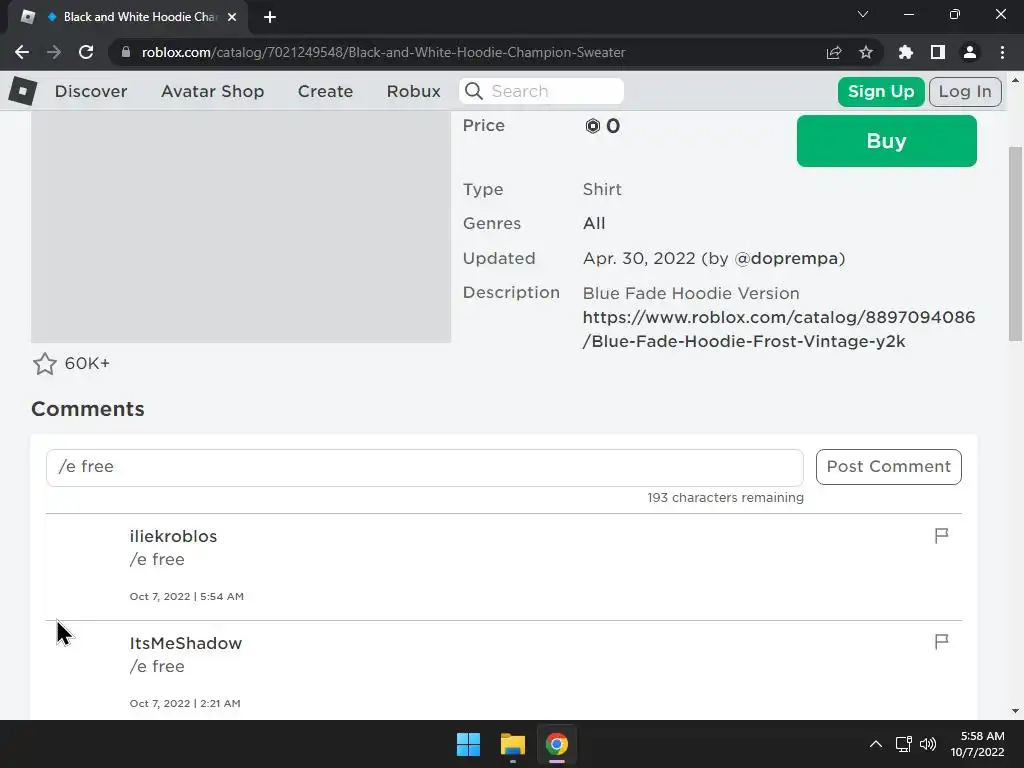Click the Log In button
Image resolution: width=1024 pixels, height=768 pixels.
965,91
